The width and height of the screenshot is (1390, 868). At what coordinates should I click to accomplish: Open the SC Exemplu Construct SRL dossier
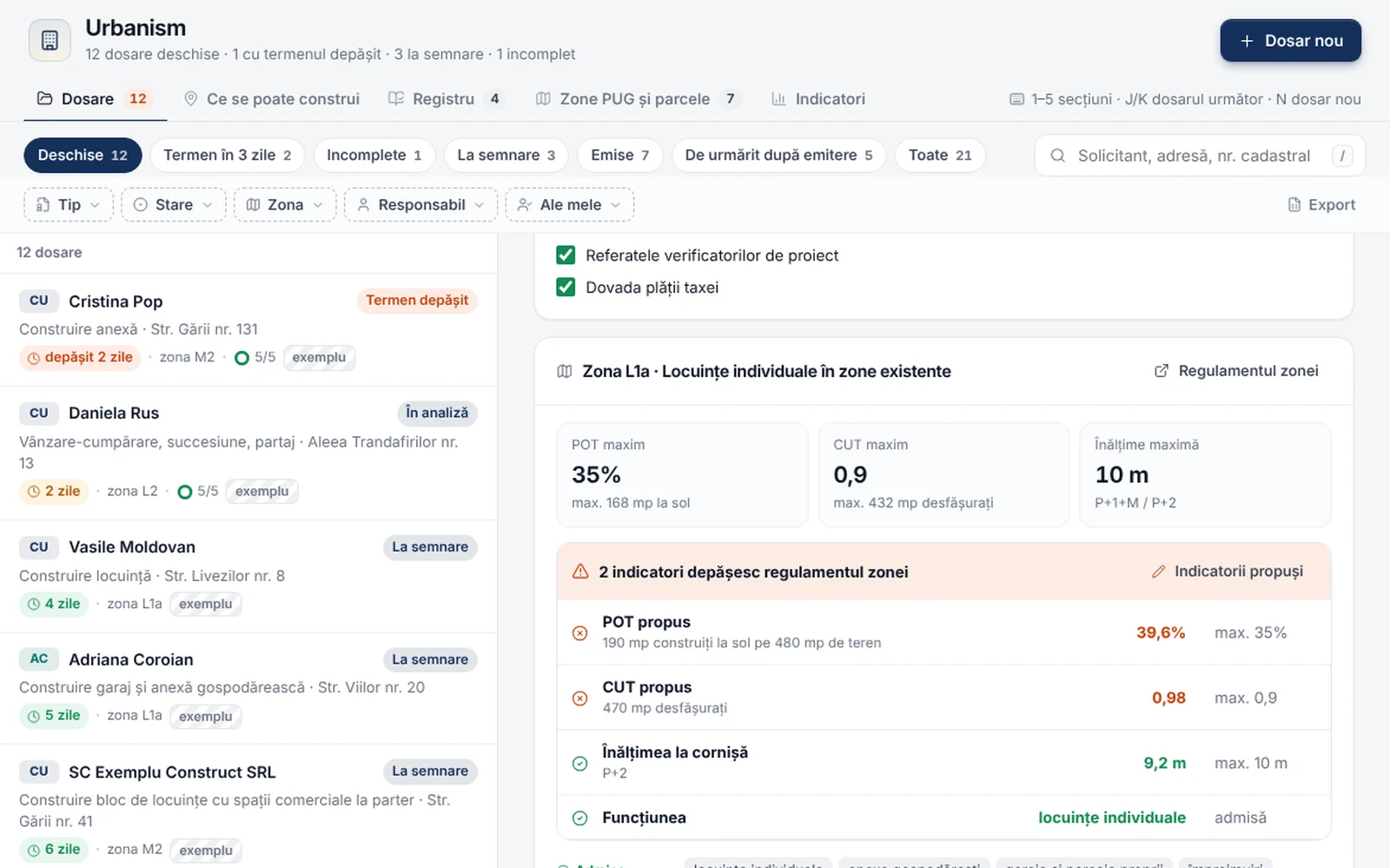(248, 807)
